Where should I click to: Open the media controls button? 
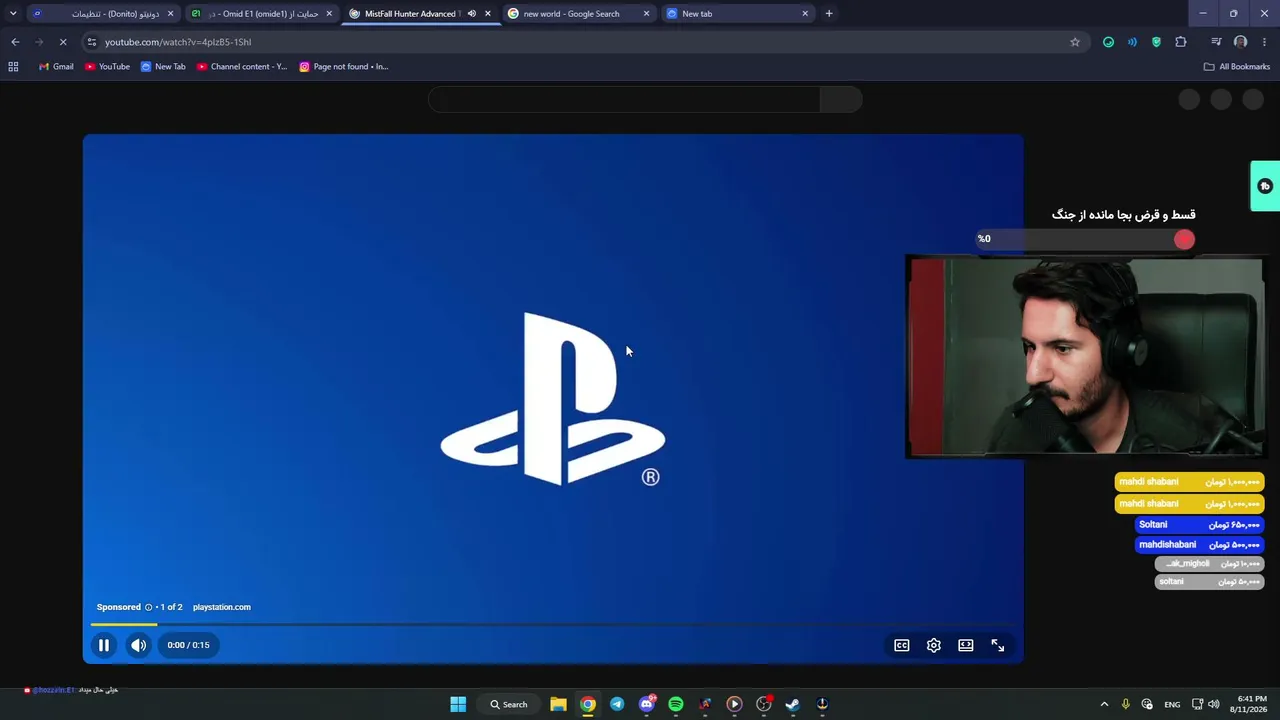tap(1216, 42)
